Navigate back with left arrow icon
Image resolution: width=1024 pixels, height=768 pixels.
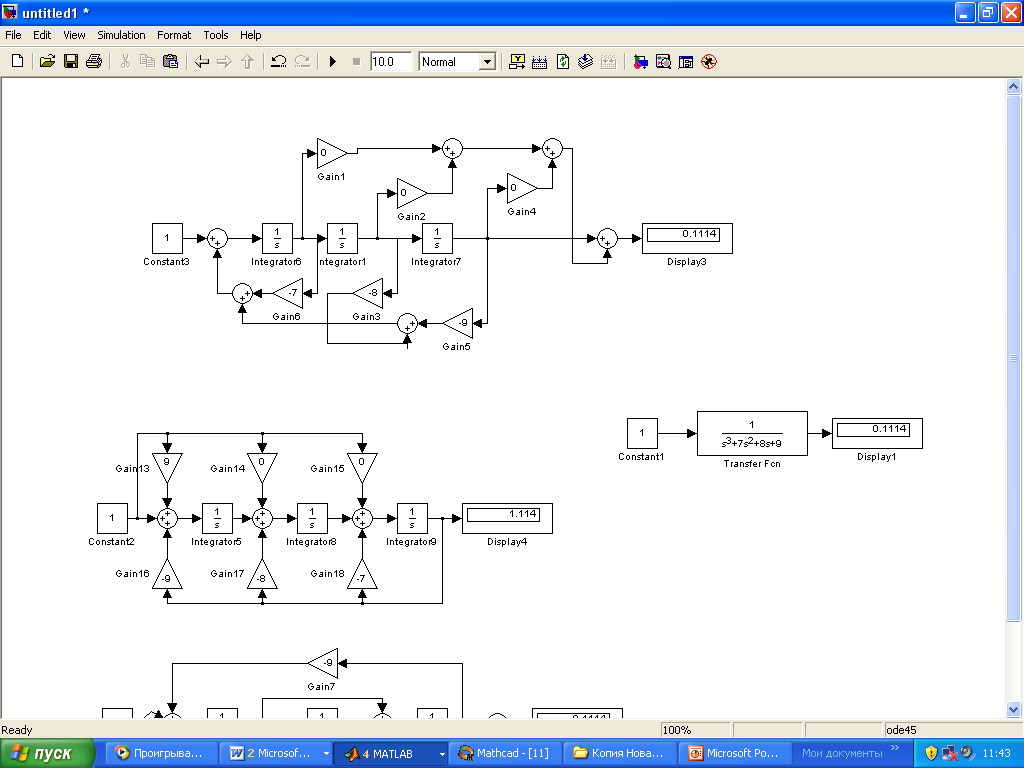(202, 61)
